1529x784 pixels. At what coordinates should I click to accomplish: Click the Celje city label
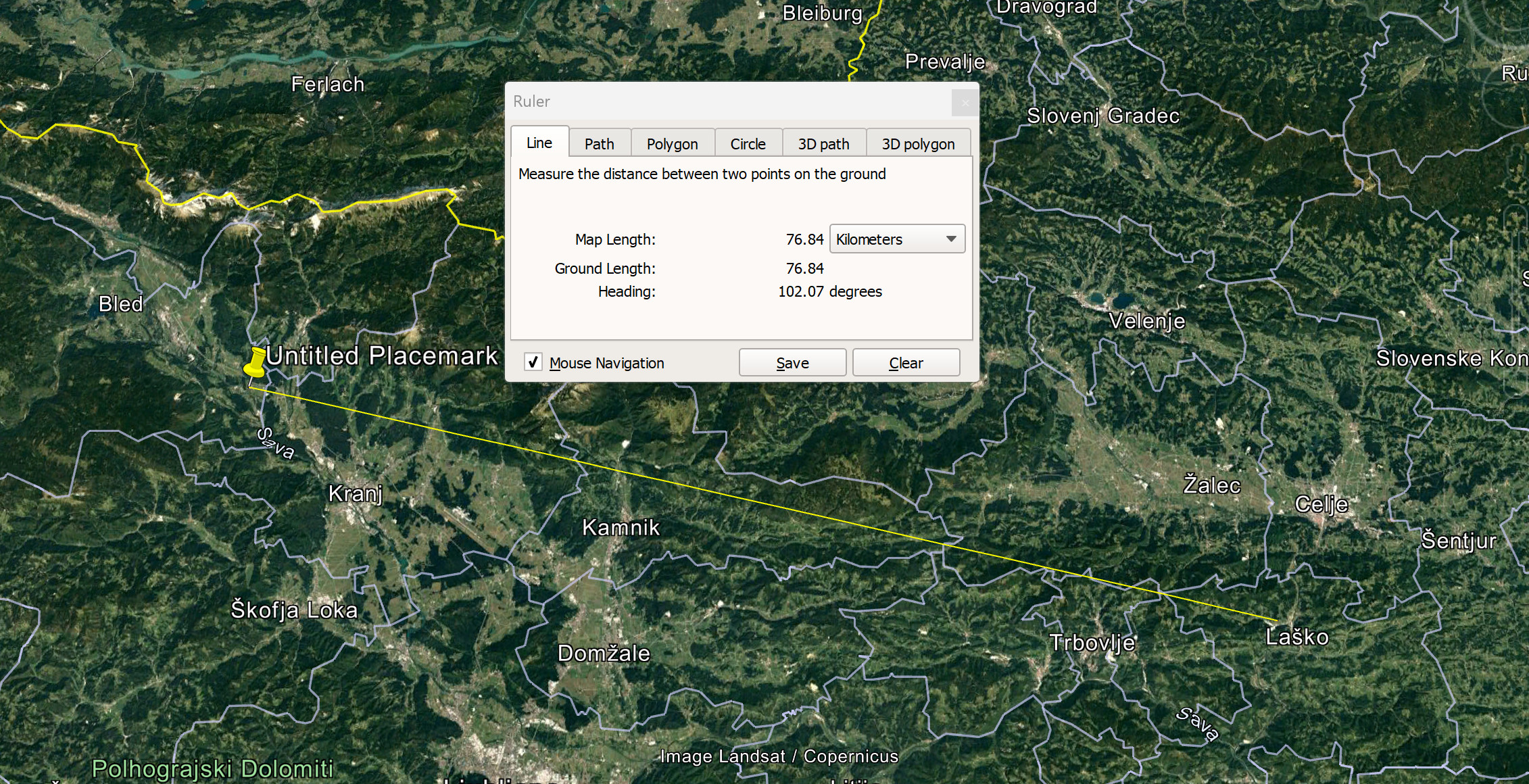(1321, 504)
